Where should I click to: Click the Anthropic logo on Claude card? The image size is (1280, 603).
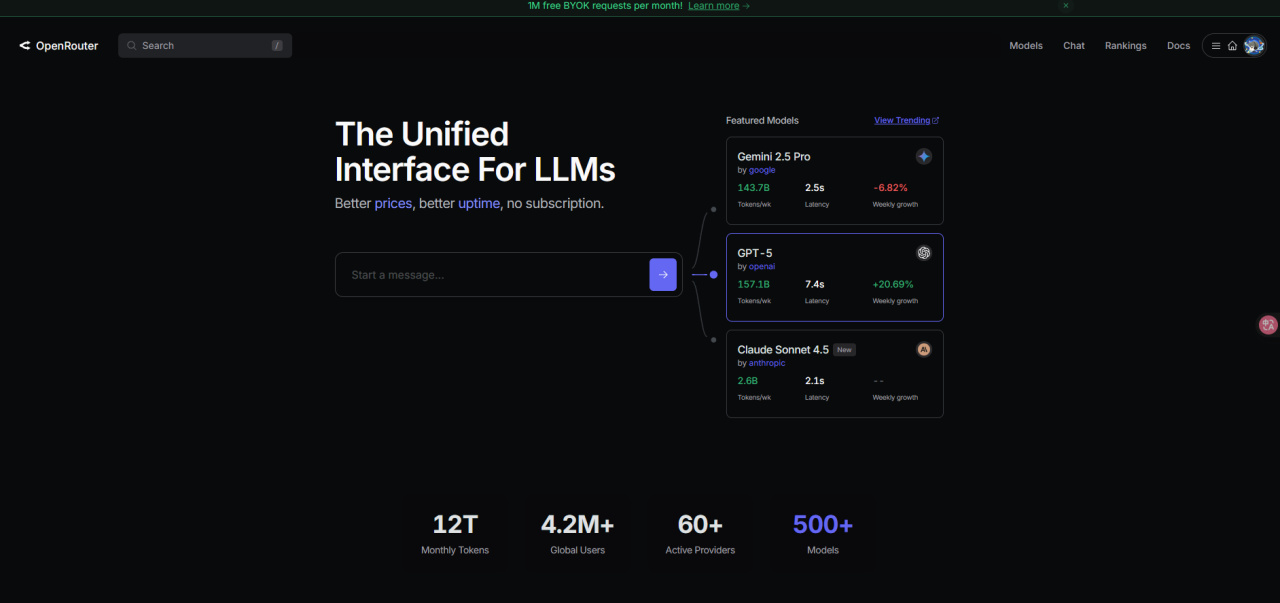924,350
